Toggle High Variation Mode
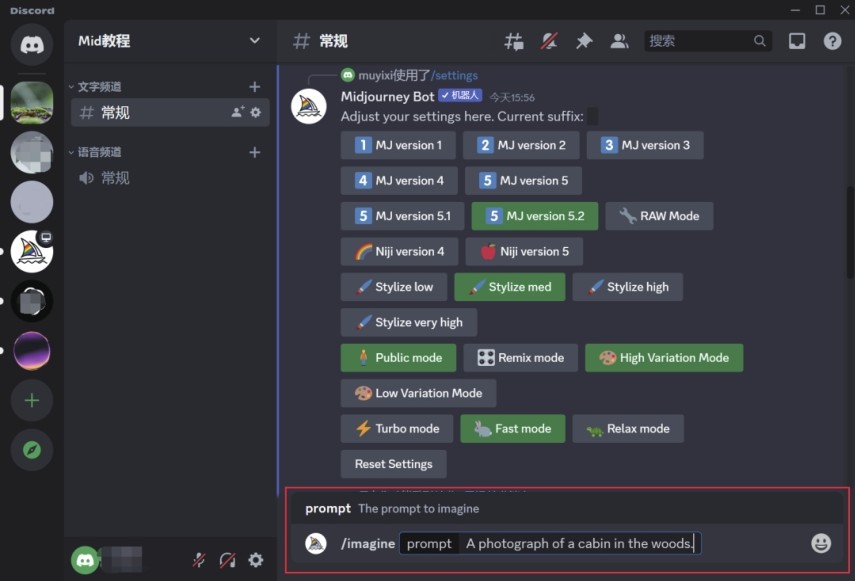The image size is (855, 581). point(664,358)
